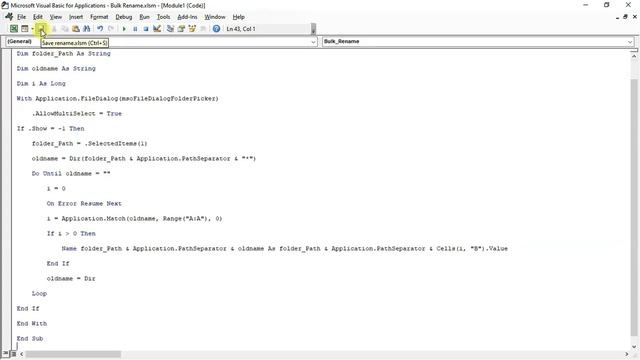Minimize the inner Module1 code window
The height and width of the screenshot is (360, 640).
[617, 17]
